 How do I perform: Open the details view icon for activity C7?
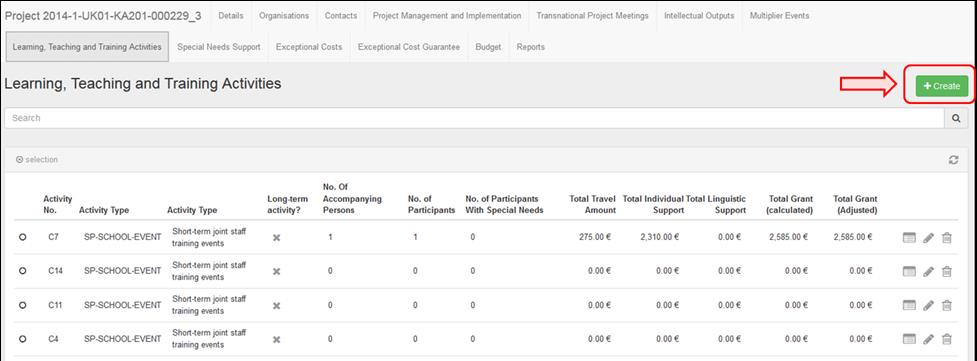pyautogui.click(x=909, y=238)
